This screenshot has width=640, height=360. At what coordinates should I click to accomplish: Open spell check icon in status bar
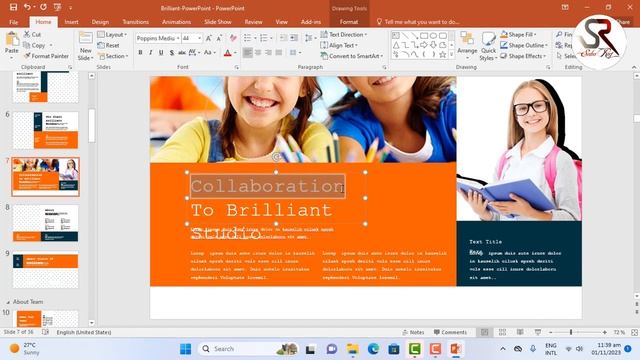46,332
